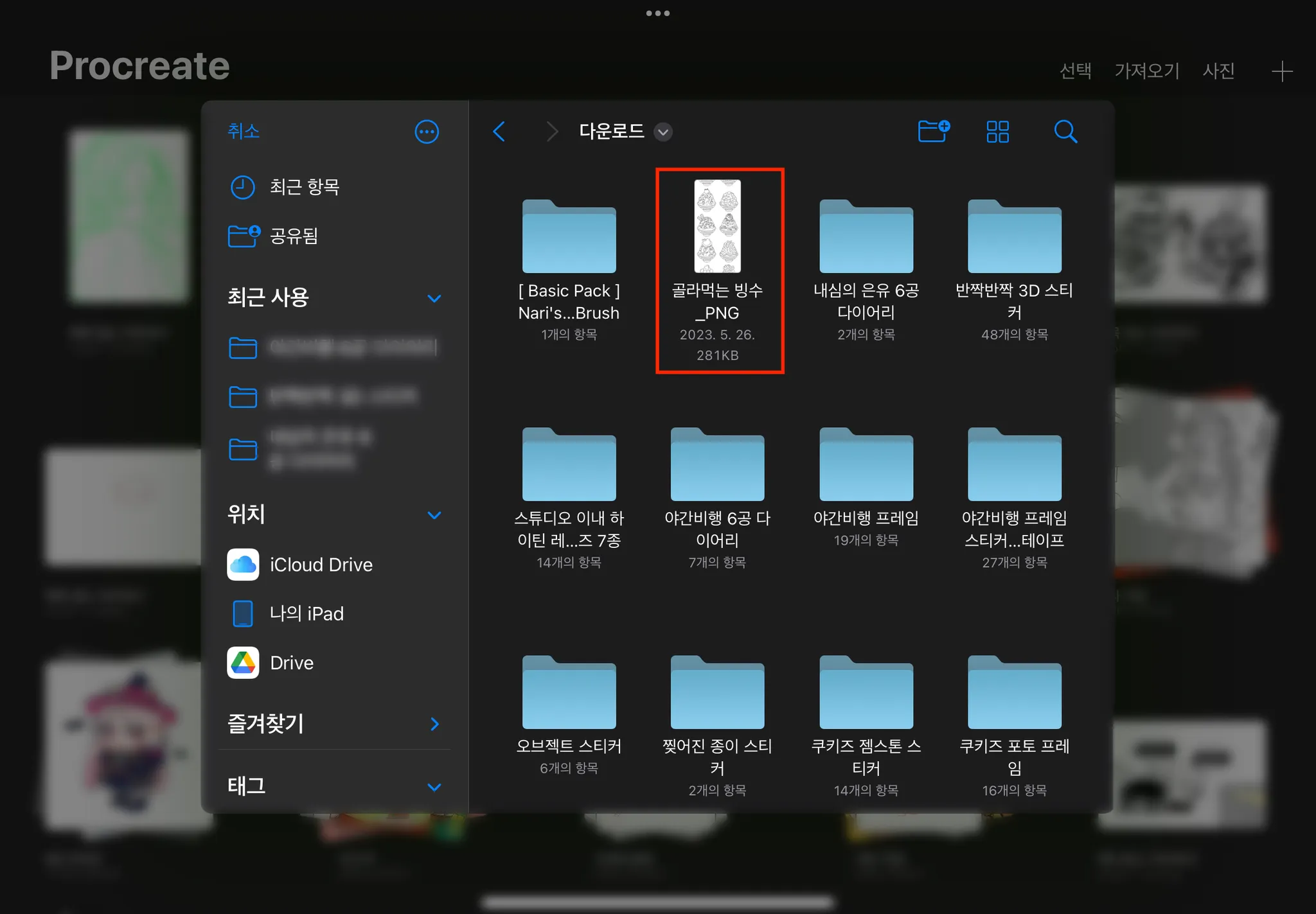Viewport: 1316px width, 914px height.
Task: Open the circled ellipsis more options
Action: tap(427, 132)
